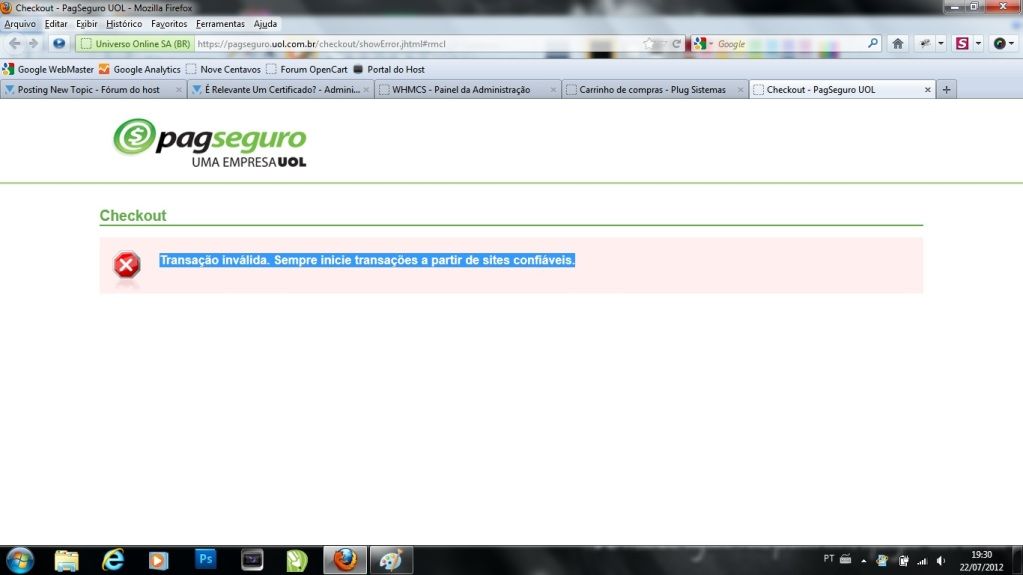
Task: Open a new tab with plus button
Action: [x=947, y=89]
